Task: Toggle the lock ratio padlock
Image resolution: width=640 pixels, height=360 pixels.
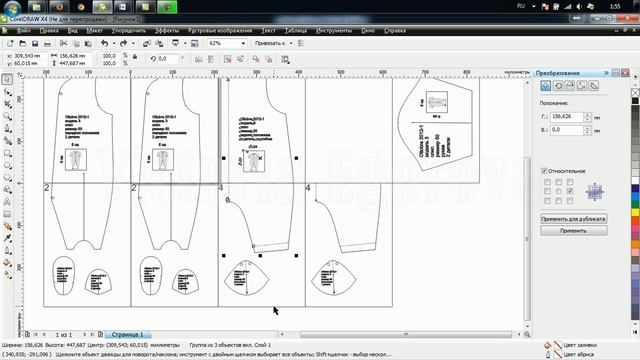Action: pyautogui.click(x=135, y=57)
